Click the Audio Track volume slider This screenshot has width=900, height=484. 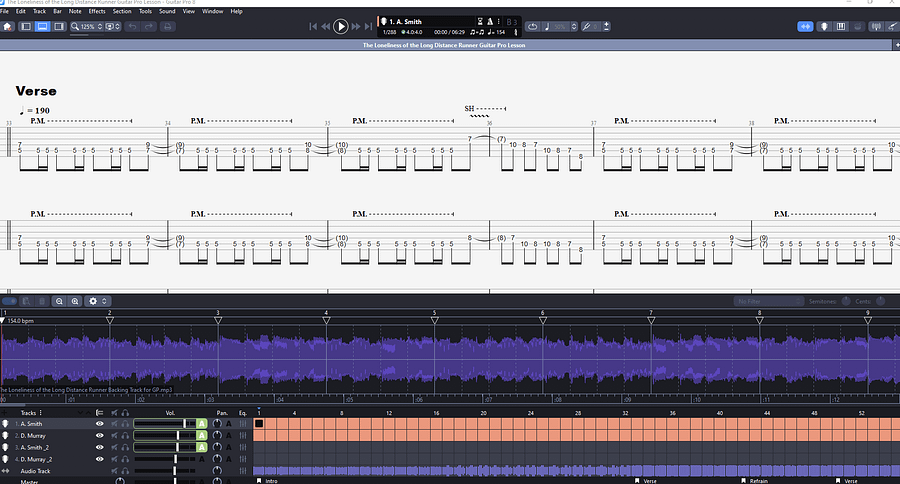click(x=165, y=471)
